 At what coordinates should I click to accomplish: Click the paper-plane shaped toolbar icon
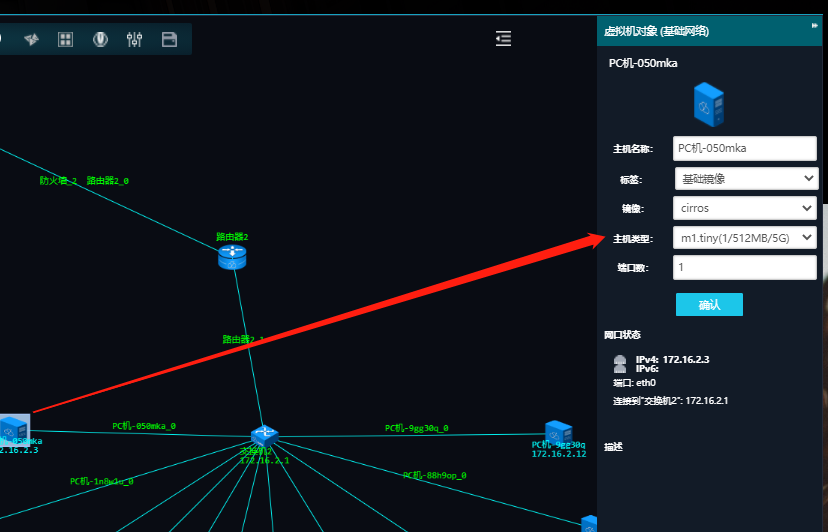pyautogui.click(x=31, y=39)
